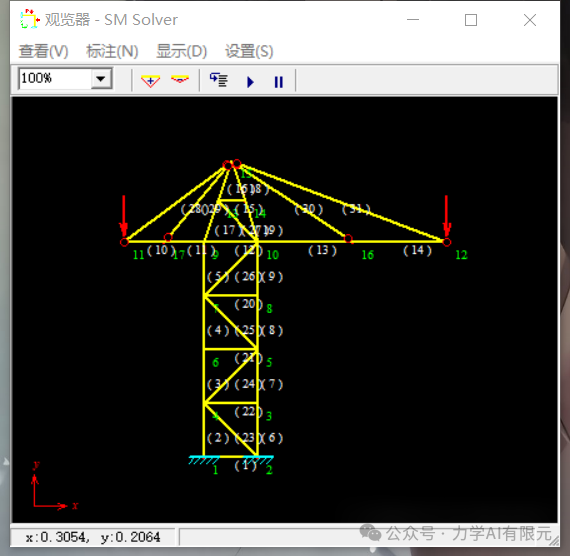Viewport: 570px width, 556px height.
Task: Open the 显示(D) menu
Action: coord(181,51)
